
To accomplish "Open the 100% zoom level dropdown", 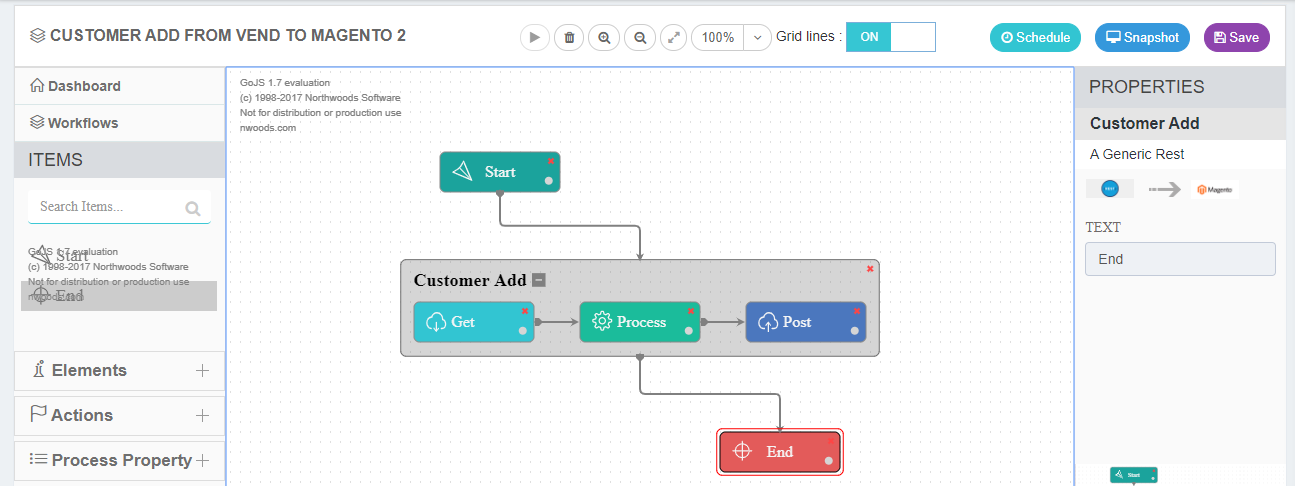I will tap(757, 37).
